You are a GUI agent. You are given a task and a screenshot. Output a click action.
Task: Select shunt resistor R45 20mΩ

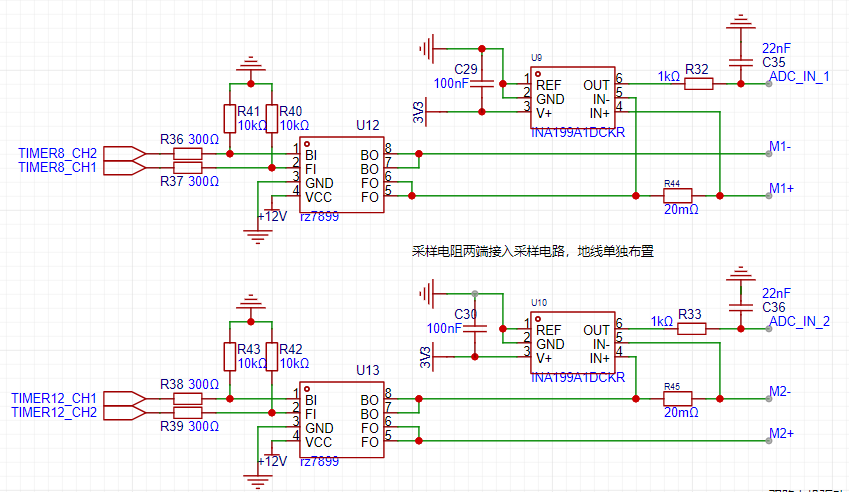pos(677,399)
